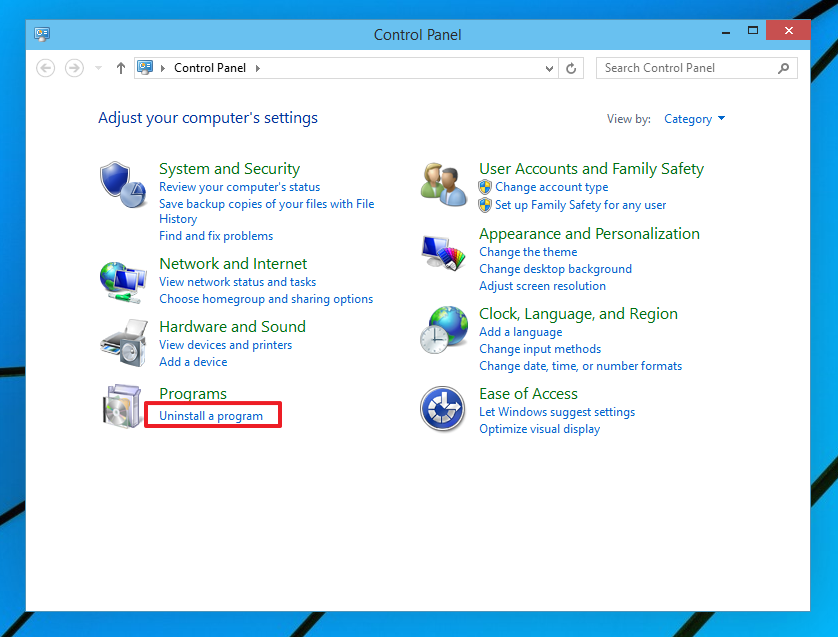Screen dimensions: 838x637
Task: Expand the address bar history dropdown
Action: (x=549, y=68)
